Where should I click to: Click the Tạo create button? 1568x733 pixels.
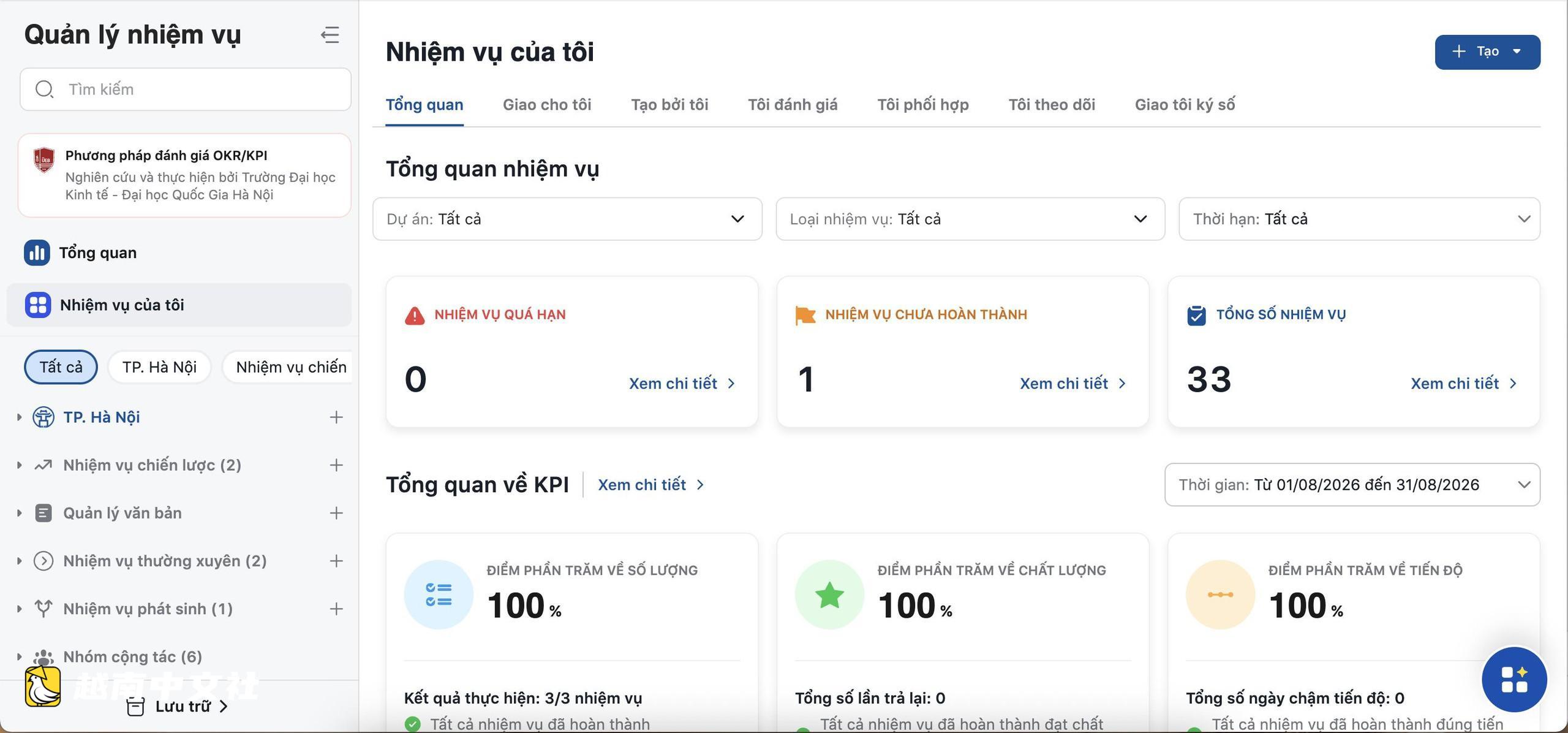tap(1487, 51)
